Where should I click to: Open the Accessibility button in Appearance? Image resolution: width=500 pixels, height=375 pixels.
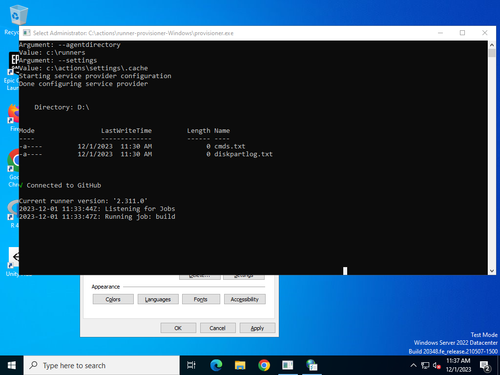[x=245, y=299]
